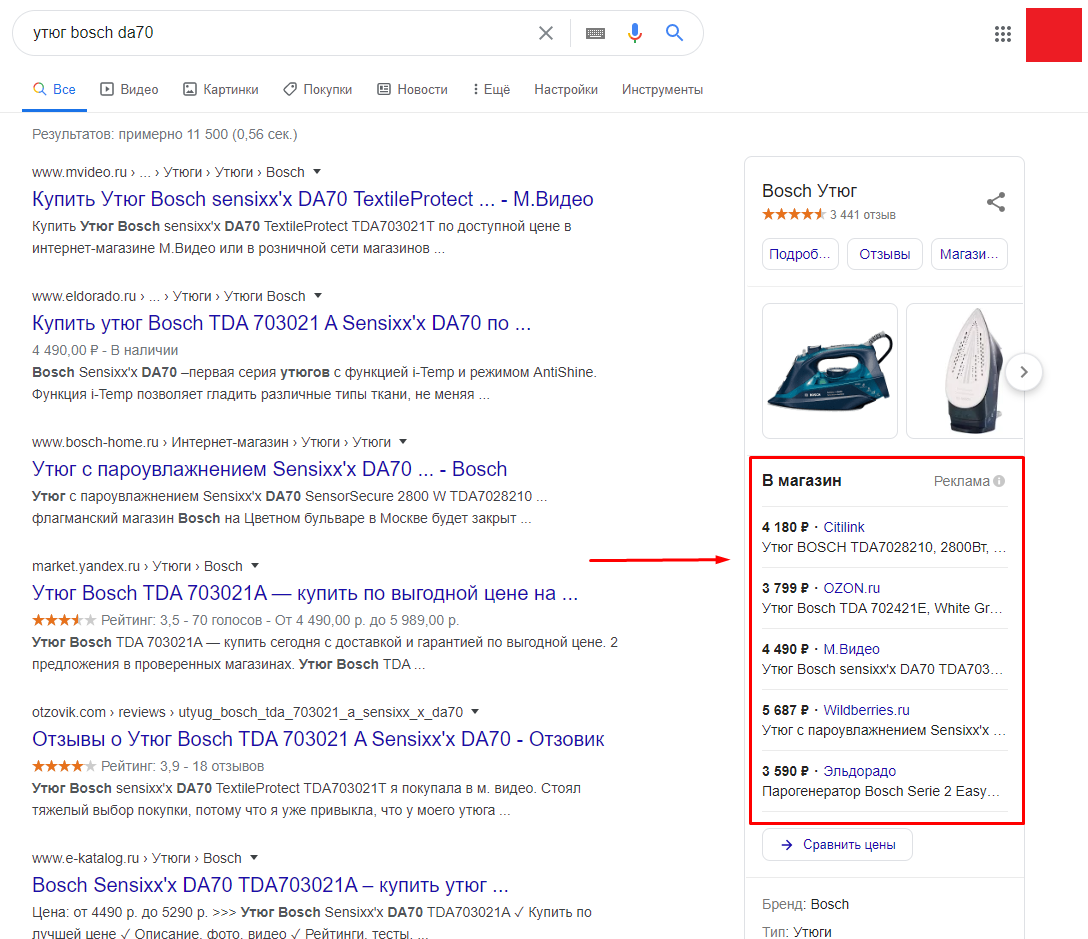
Task: Switch to the Видео tab
Action: pos(129,90)
